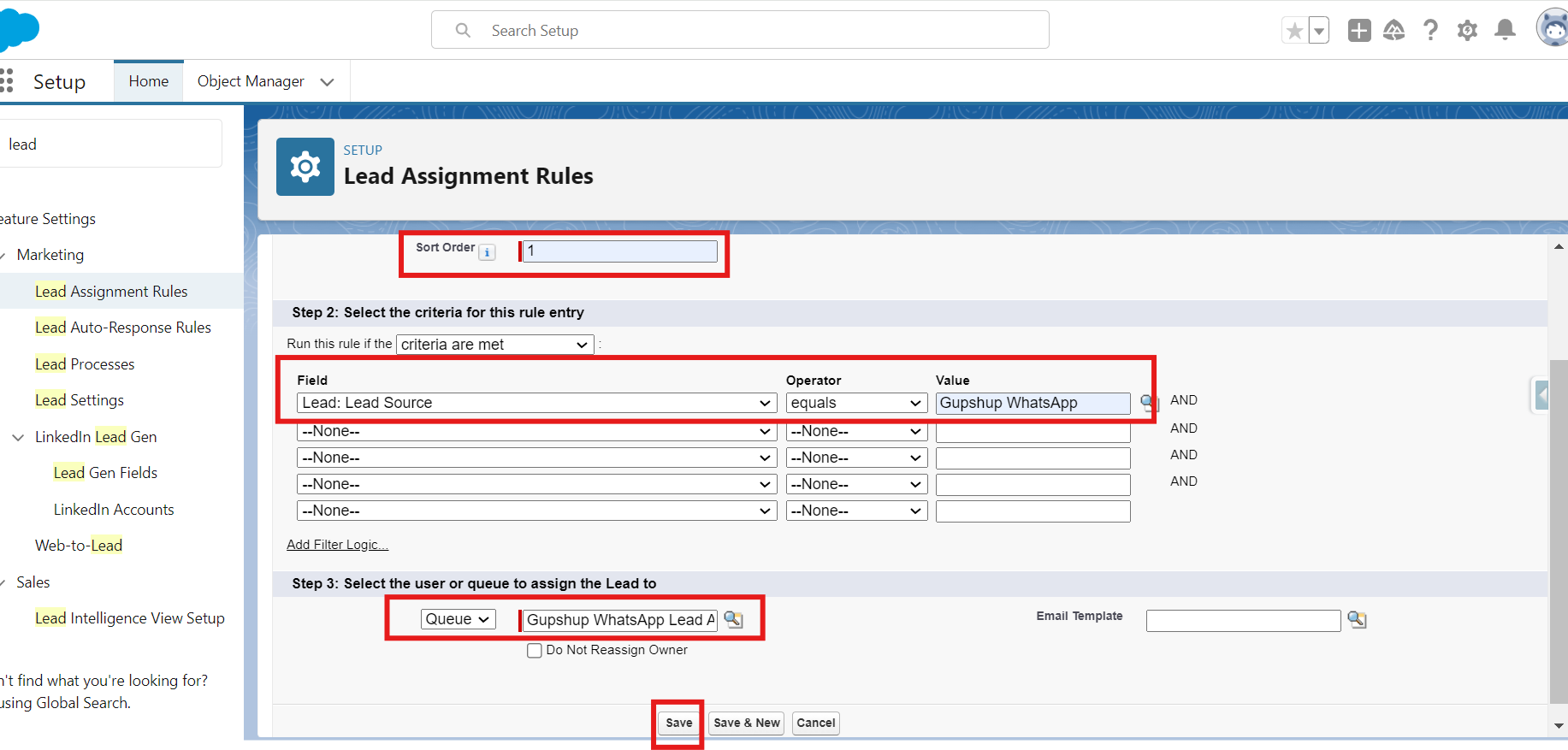Viewport: 1568px width, 750px height.
Task: Click the assignee field with Gupshup WhatsApp Lead
Action: click(620, 620)
